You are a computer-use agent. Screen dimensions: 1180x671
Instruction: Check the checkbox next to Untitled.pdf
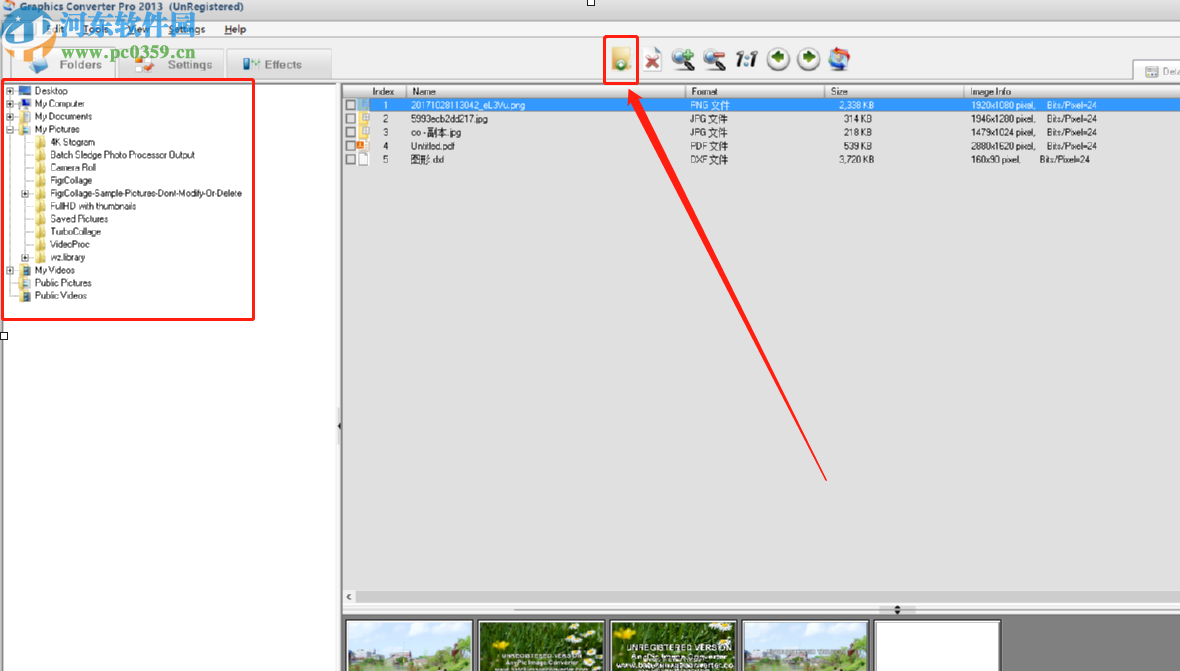click(x=351, y=145)
